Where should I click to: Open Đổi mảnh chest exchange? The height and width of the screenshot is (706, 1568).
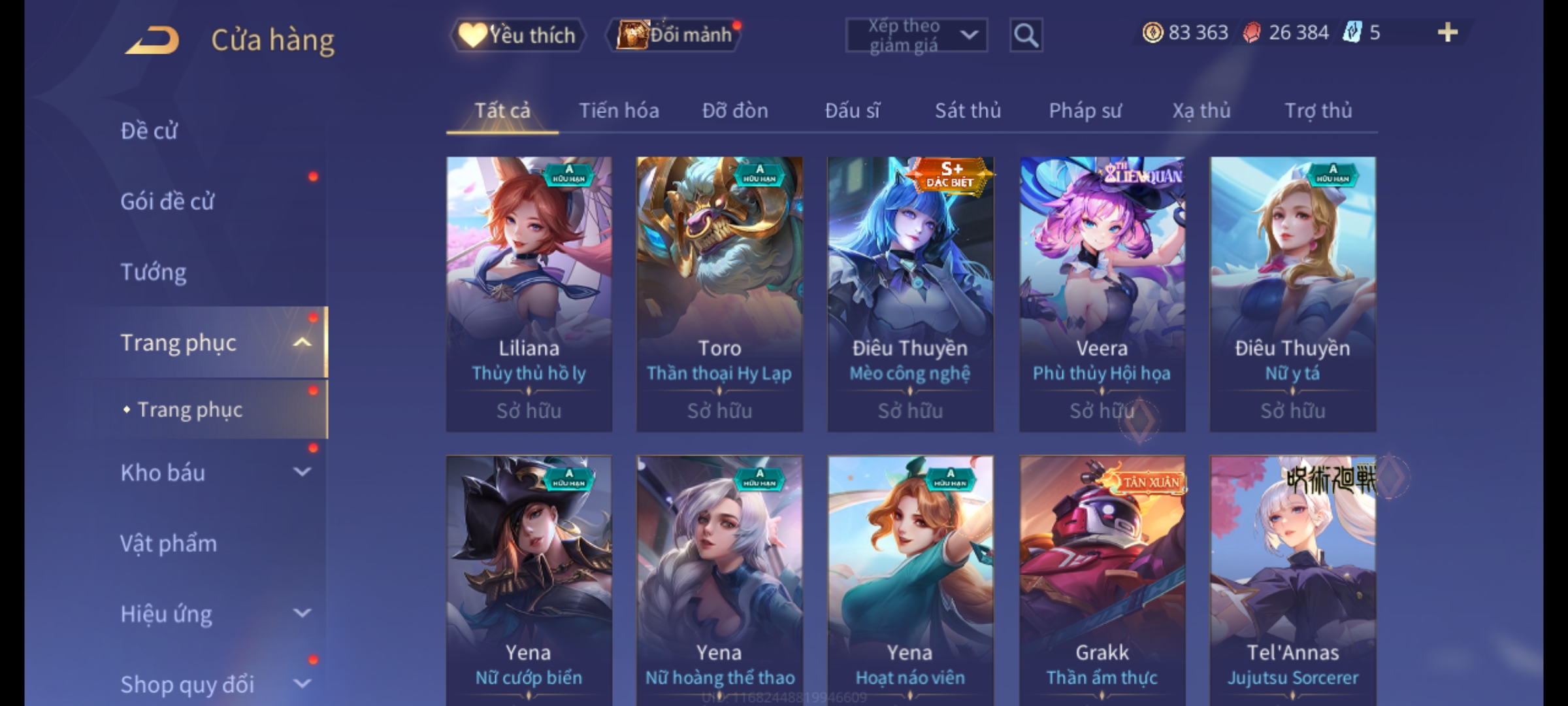[x=674, y=35]
